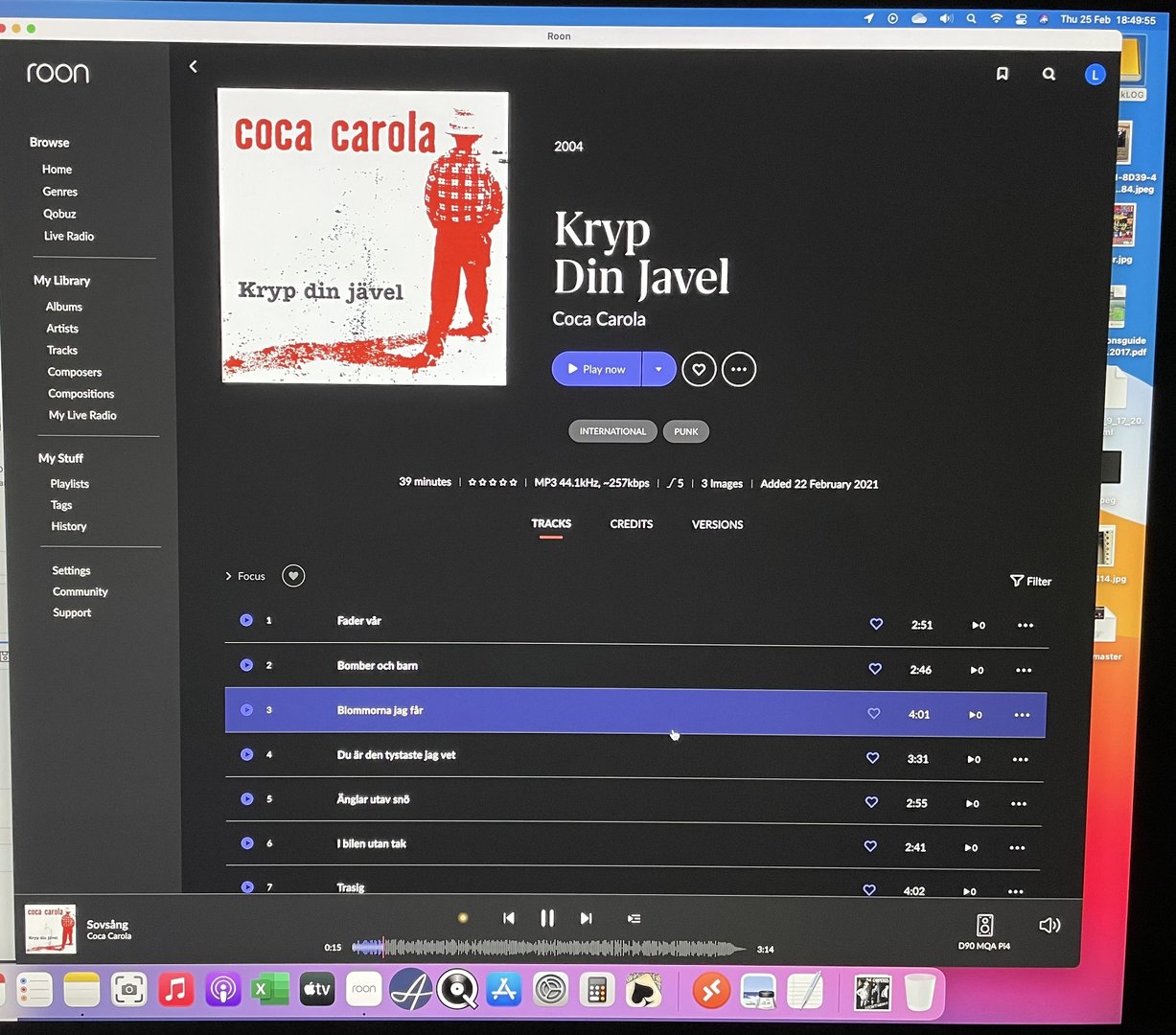Open Roon search with the magnifier icon
Image resolution: width=1176 pixels, height=1035 pixels.
[1049, 74]
